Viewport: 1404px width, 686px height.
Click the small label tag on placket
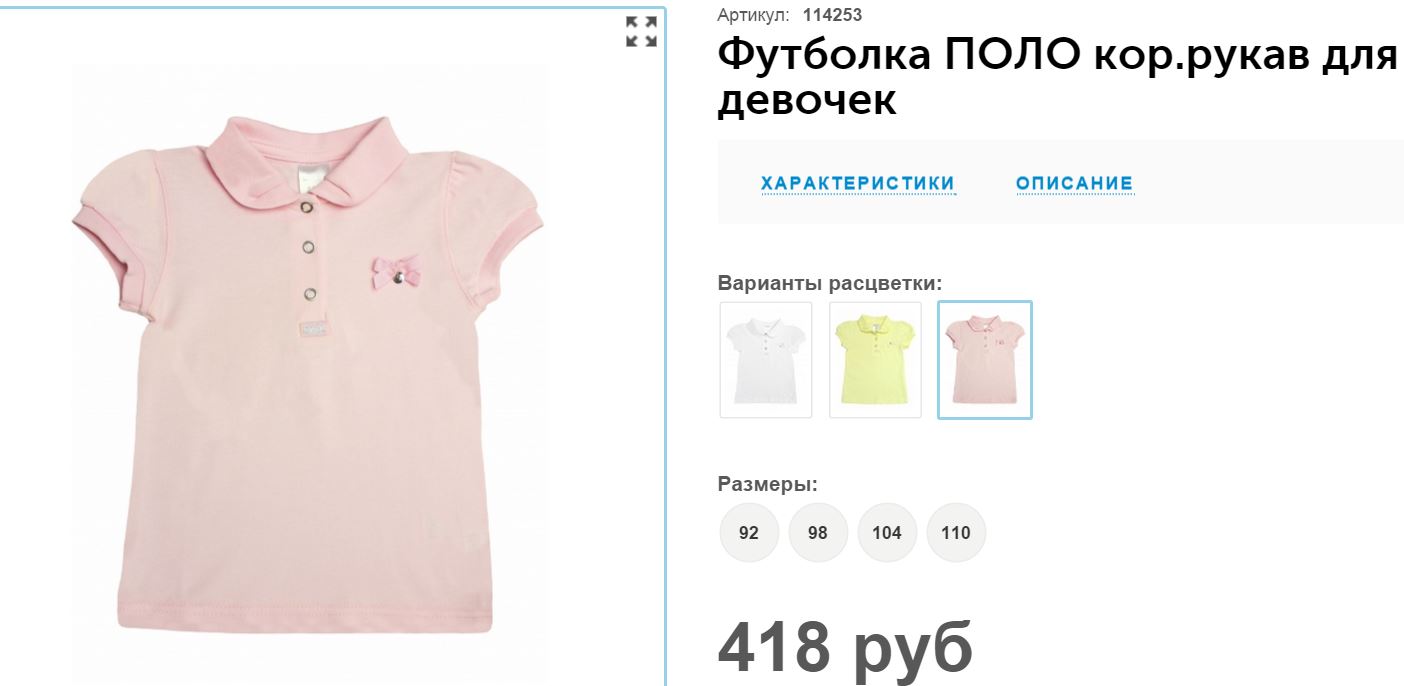click(x=315, y=329)
